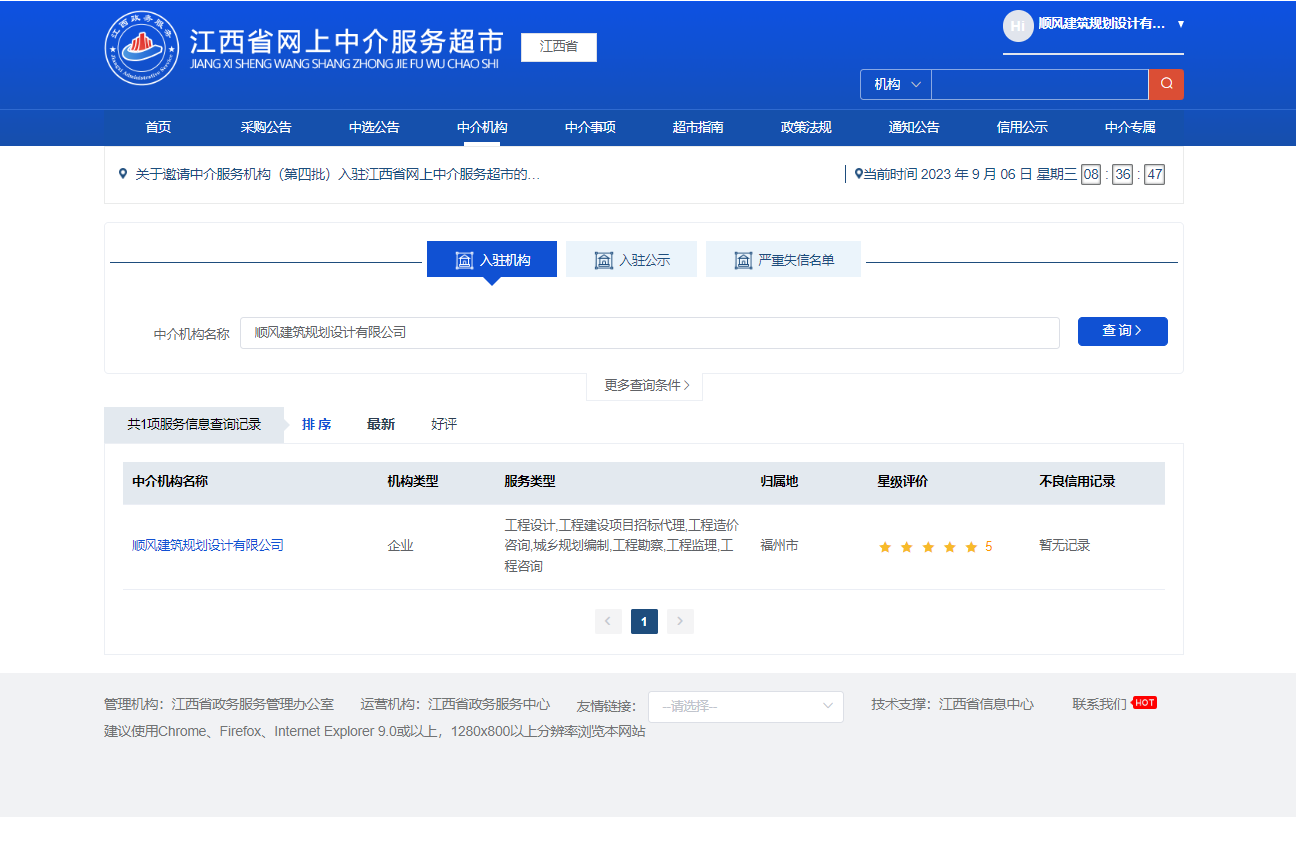This screenshot has height=864, width=1296.
Task: Click 江西省政务服务中心 in the footer
Action: click(x=489, y=704)
